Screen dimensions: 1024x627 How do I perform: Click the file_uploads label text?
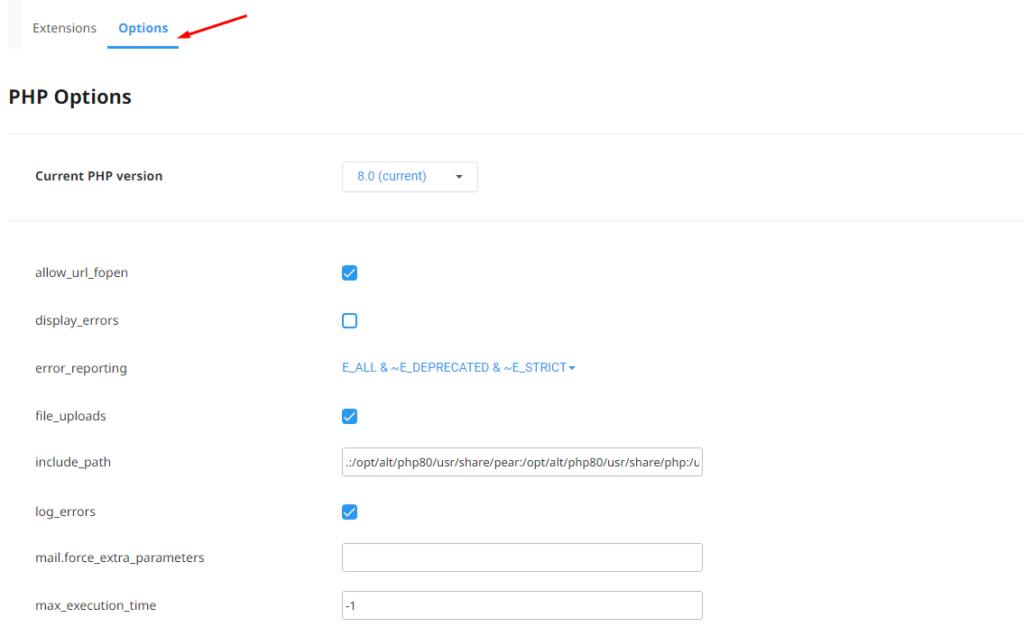click(x=70, y=416)
